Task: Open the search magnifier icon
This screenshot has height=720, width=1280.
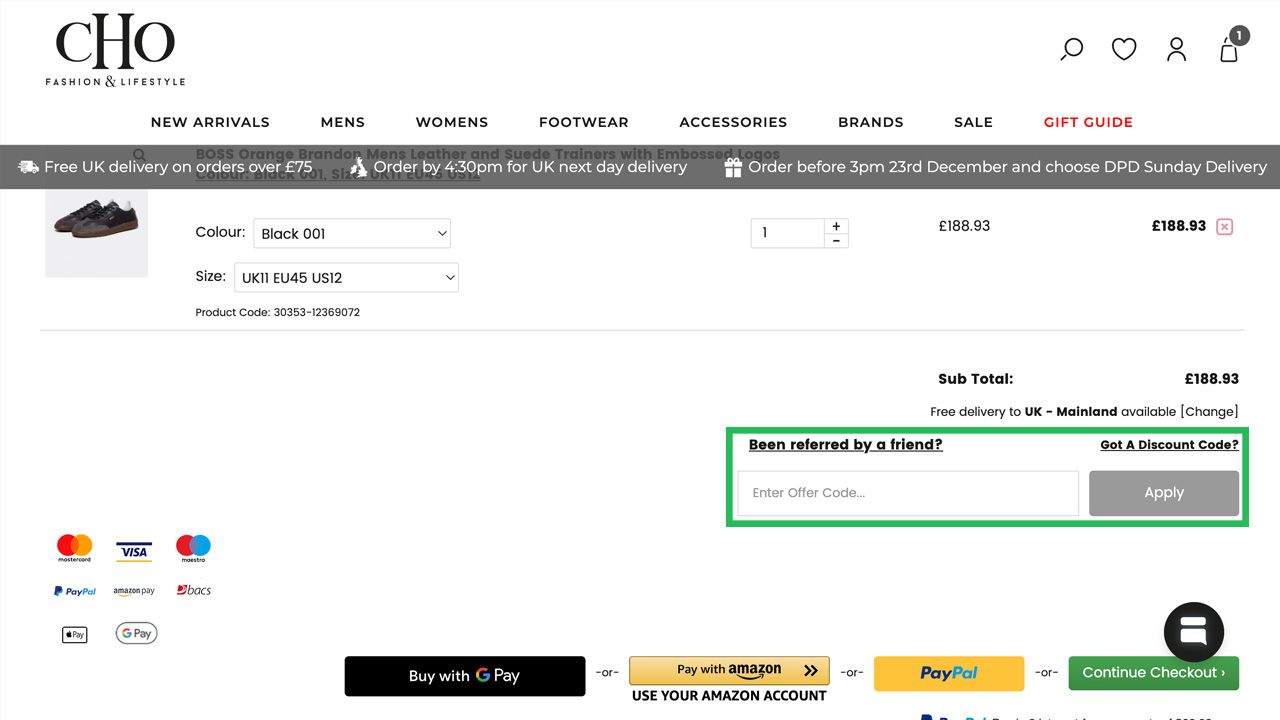Action: click(x=1071, y=49)
